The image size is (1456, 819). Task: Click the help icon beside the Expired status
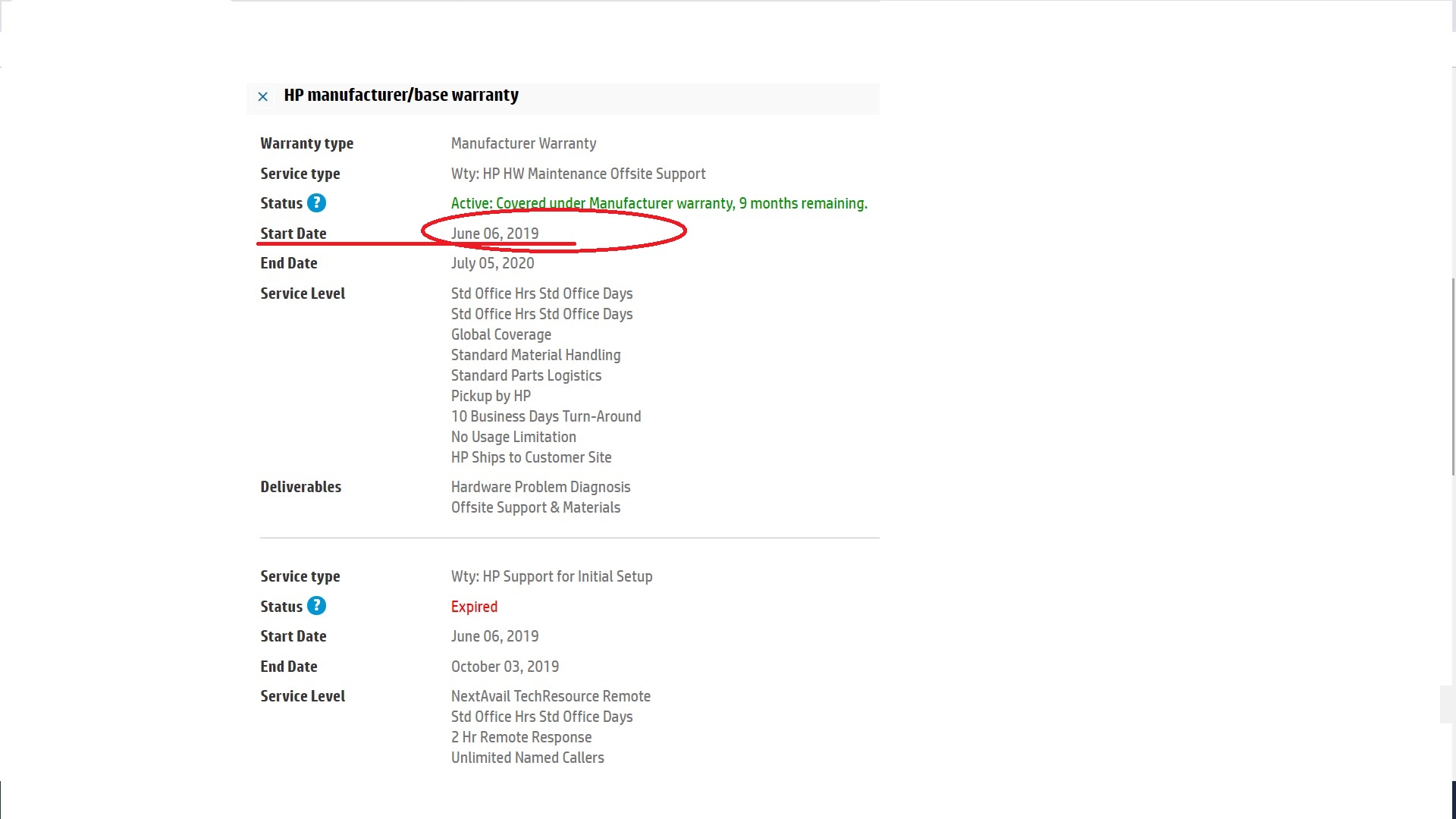tap(316, 606)
